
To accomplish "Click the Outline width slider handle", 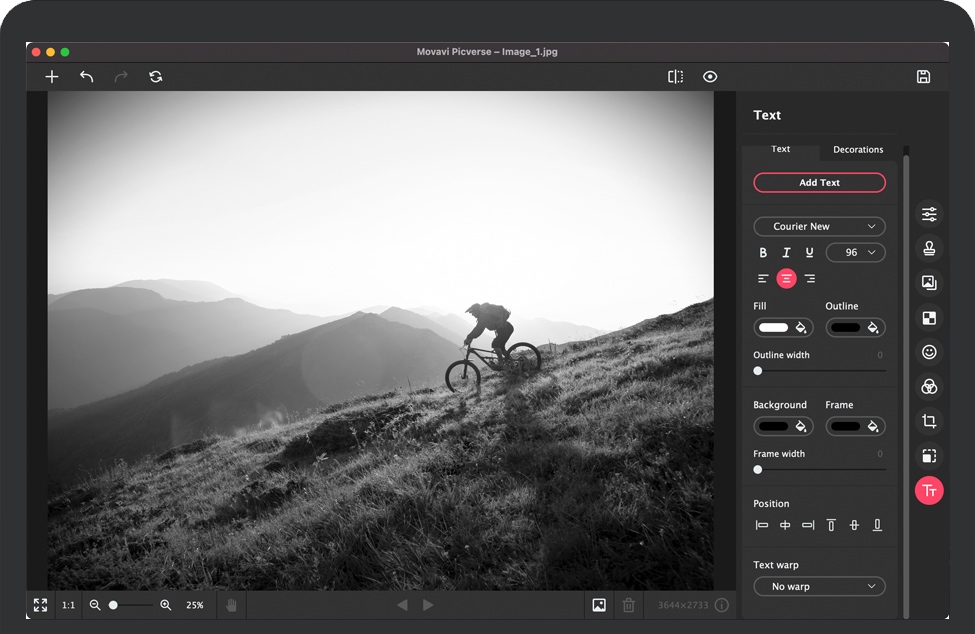I will [758, 371].
